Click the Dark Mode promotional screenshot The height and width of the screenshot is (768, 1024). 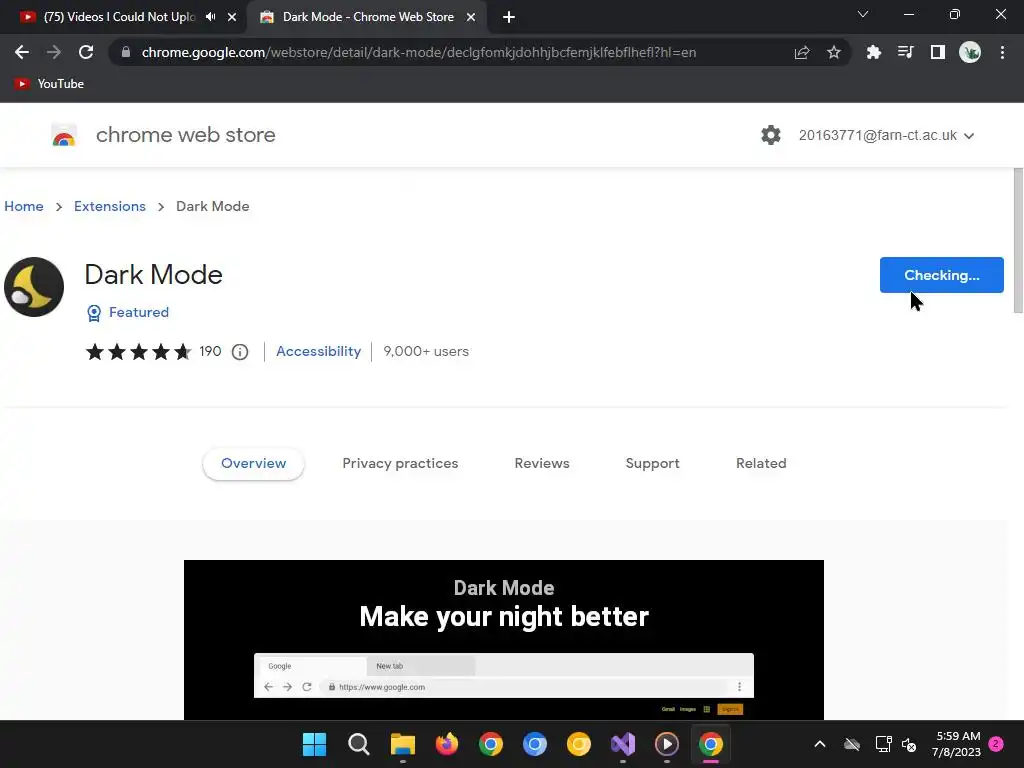(504, 640)
